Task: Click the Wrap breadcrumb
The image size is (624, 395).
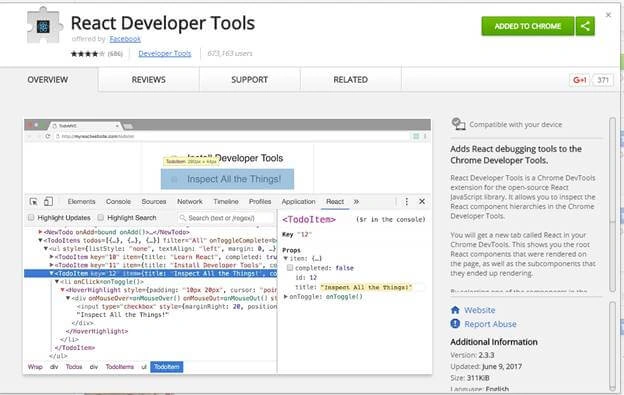Action: [x=35, y=367]
